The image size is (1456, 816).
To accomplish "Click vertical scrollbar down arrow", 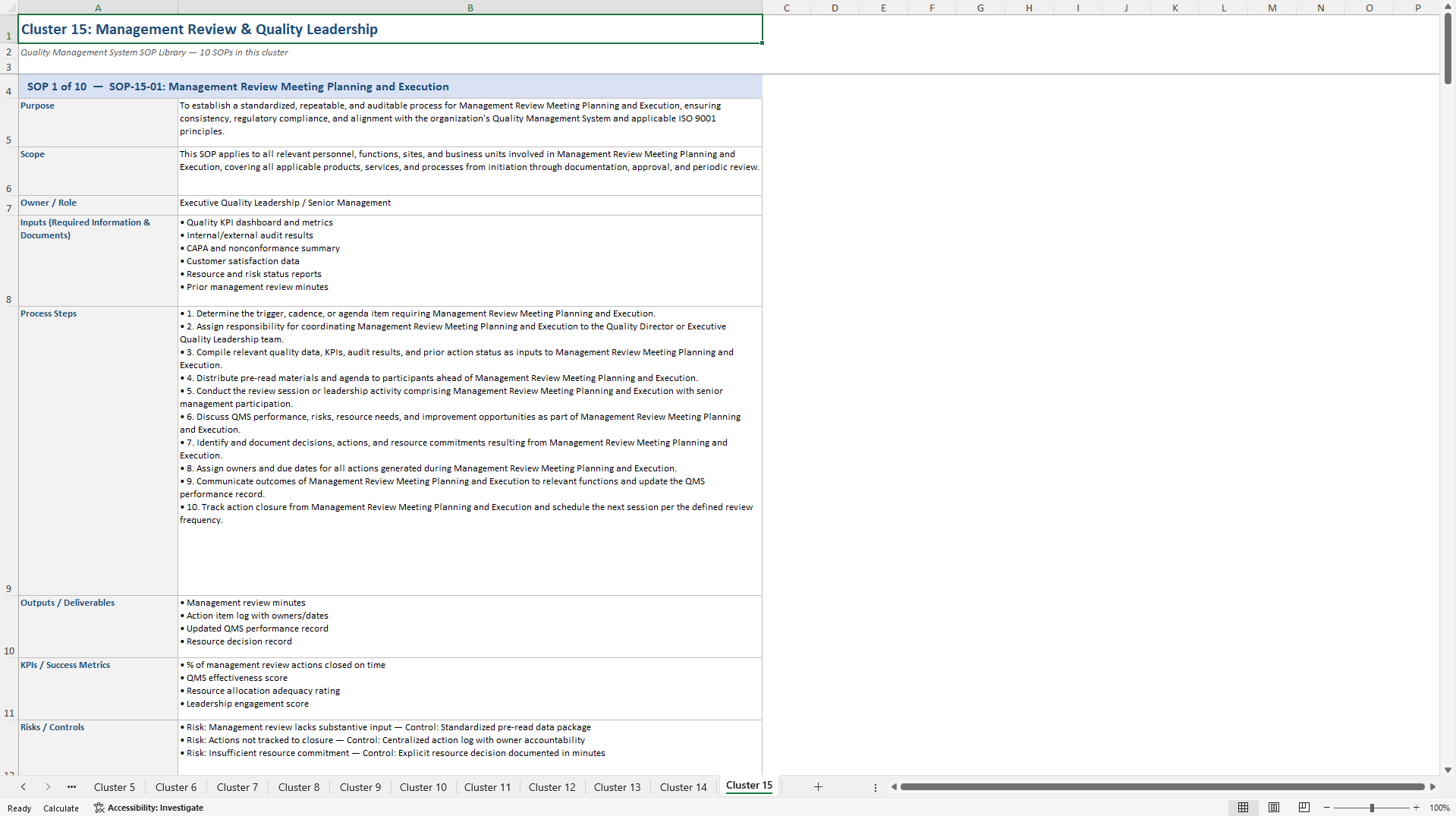I will pos(1448,770).
